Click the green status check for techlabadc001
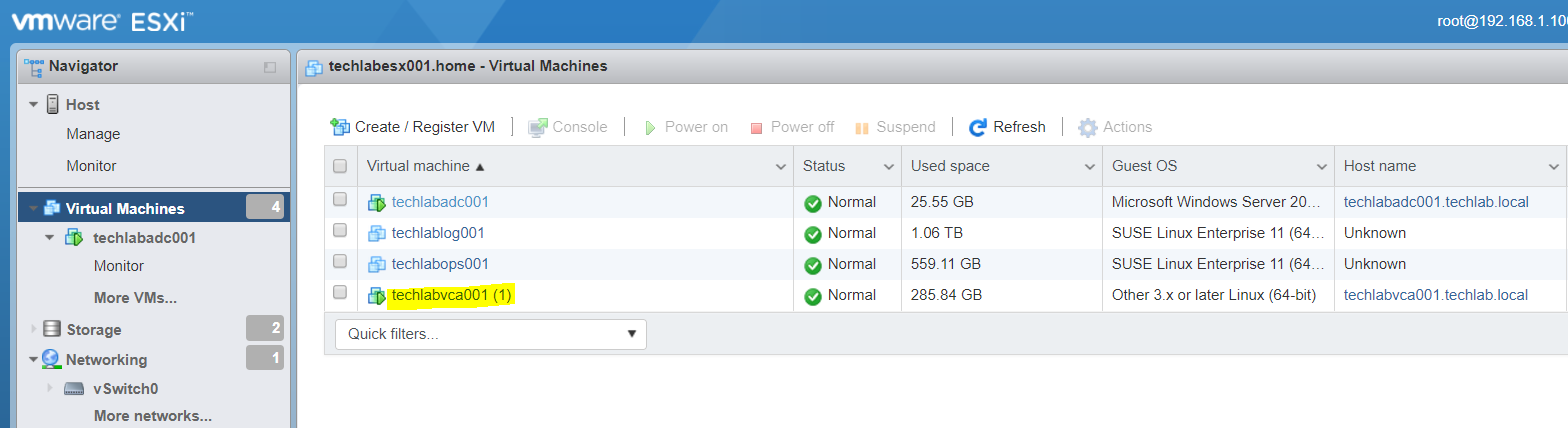Viewport: 1568px width, 428px height. pyautogui.click(x=813, y=203)
